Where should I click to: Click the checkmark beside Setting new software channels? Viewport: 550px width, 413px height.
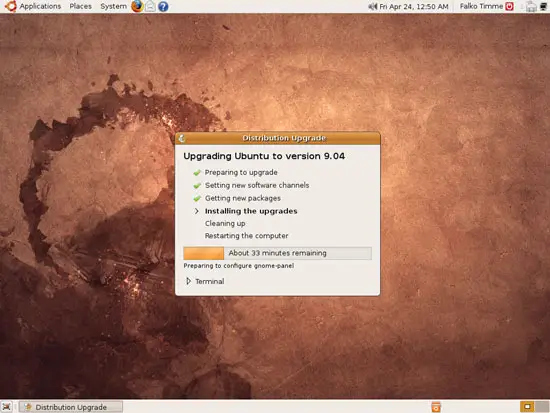pos(197,185)
